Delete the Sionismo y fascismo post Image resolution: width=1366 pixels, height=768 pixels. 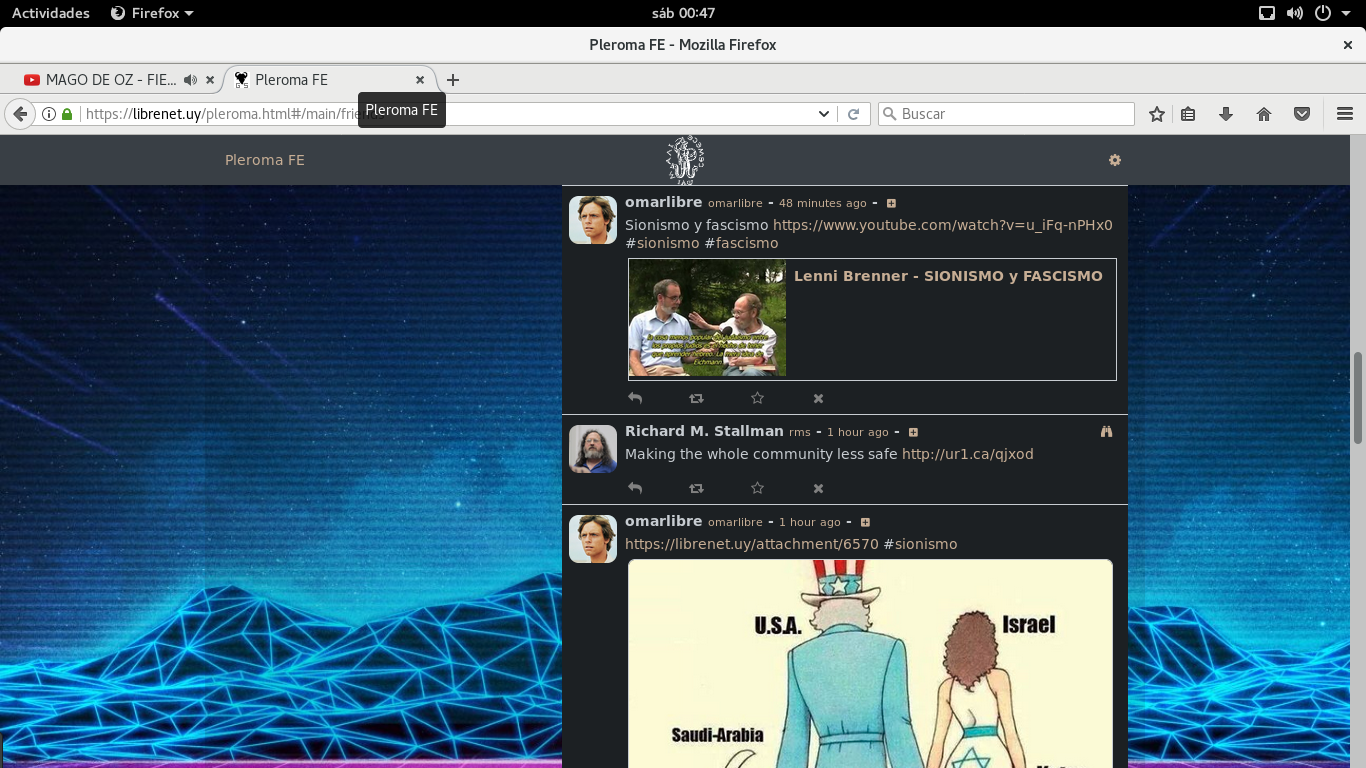point(818,398)
